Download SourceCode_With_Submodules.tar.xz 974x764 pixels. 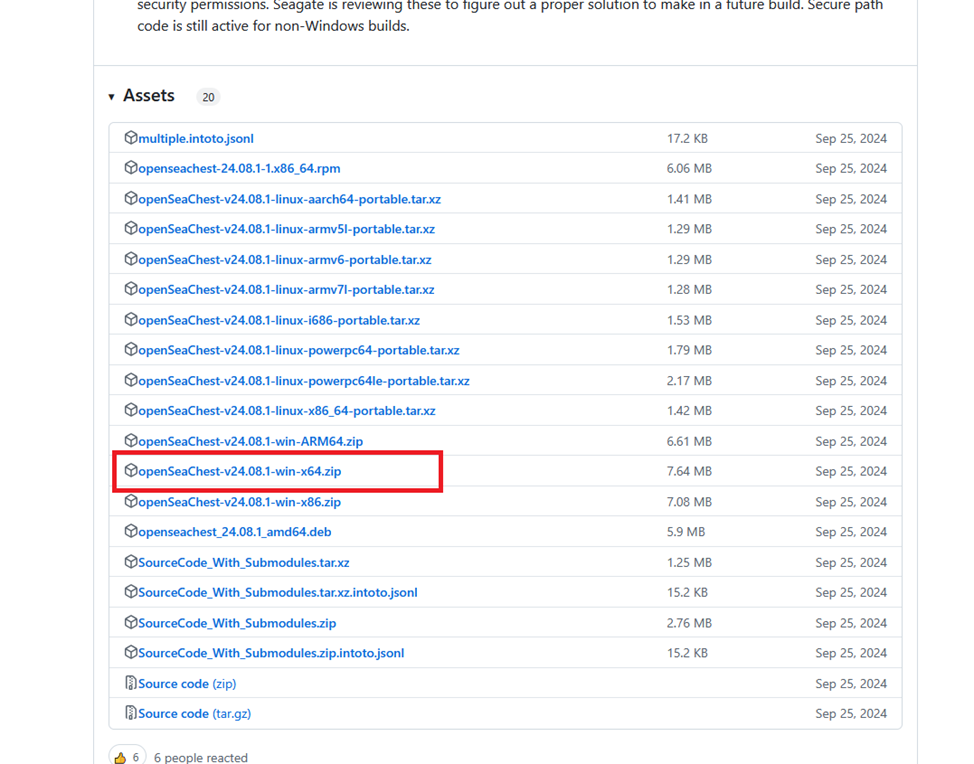tap(244, 562)
